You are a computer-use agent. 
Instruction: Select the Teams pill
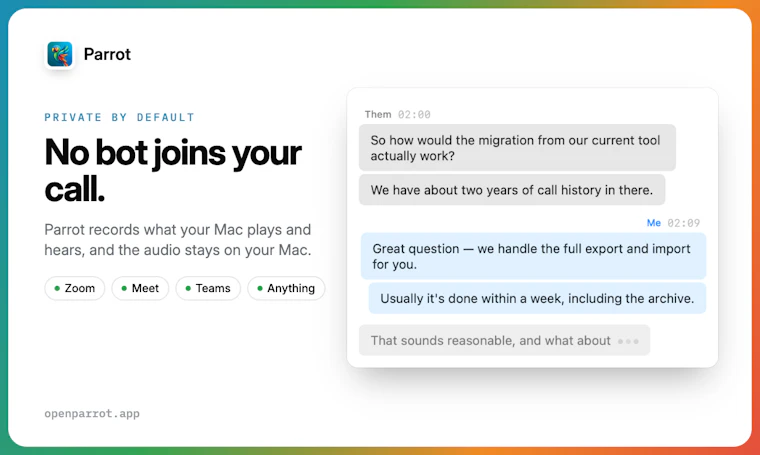pos(208,288)
